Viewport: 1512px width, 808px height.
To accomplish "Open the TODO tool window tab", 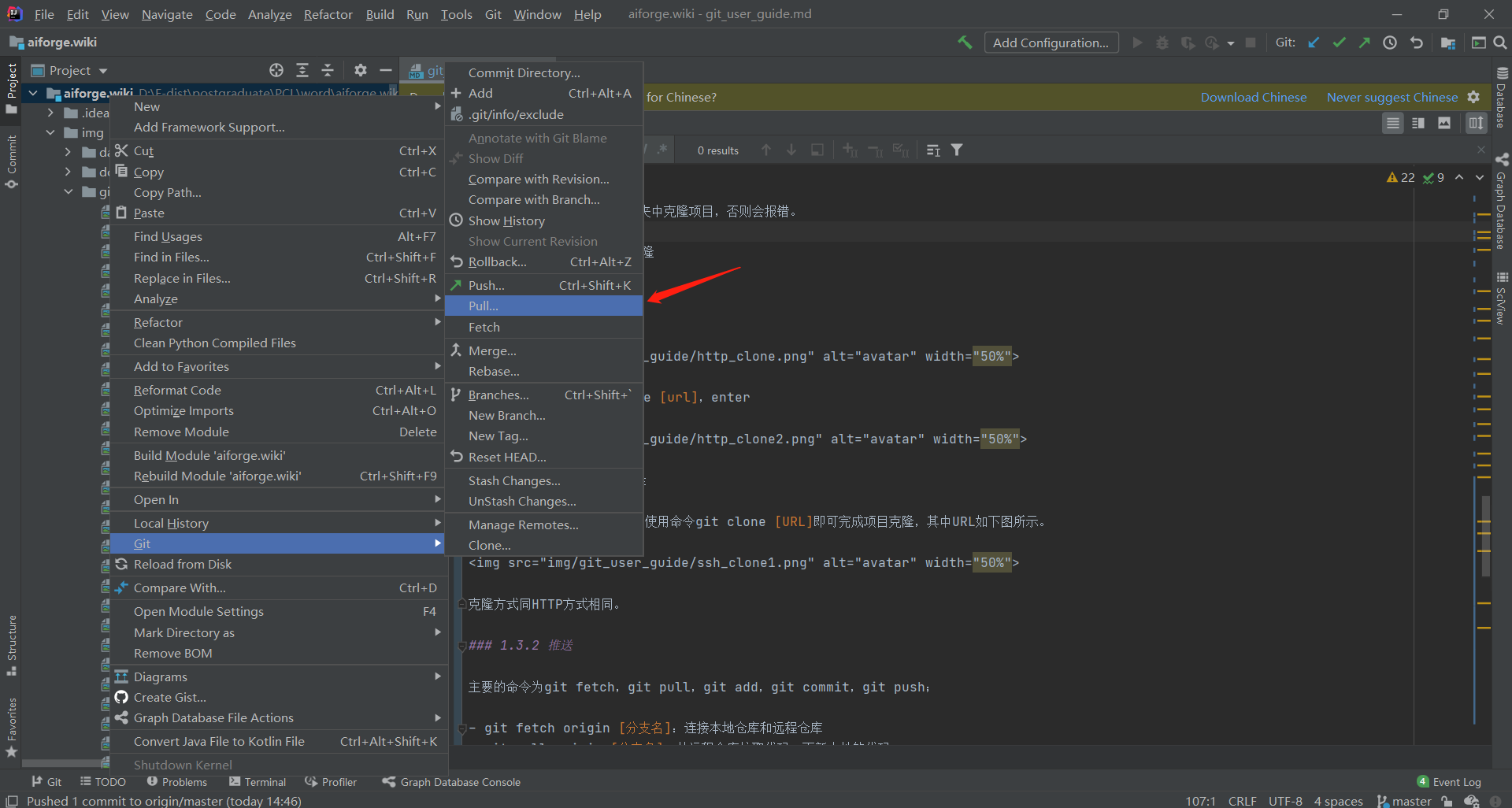I will point(102,782).
